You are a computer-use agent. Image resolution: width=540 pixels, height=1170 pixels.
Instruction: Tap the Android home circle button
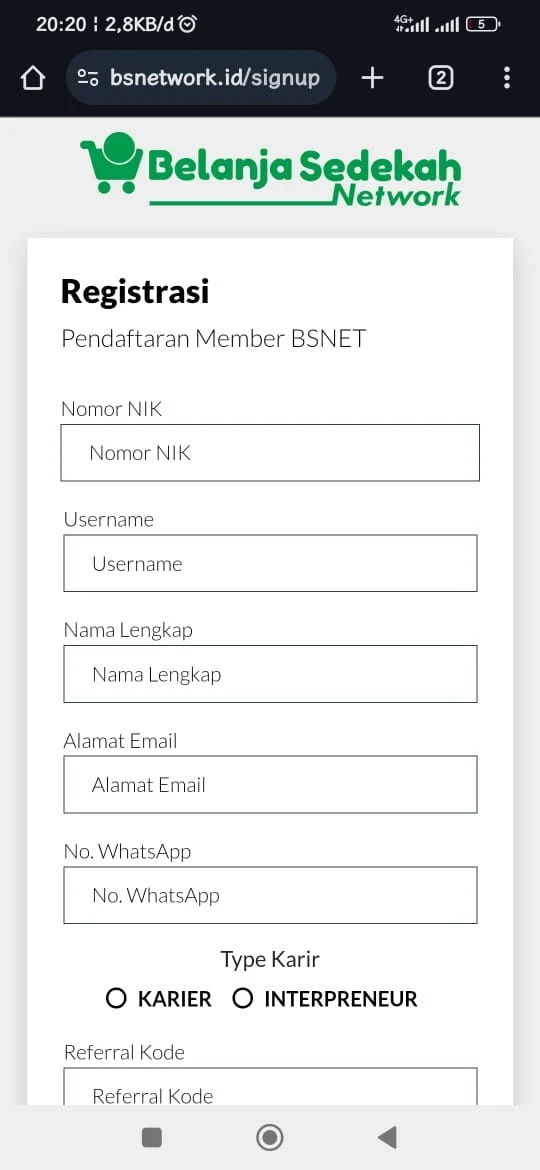tap(269, 1137)
